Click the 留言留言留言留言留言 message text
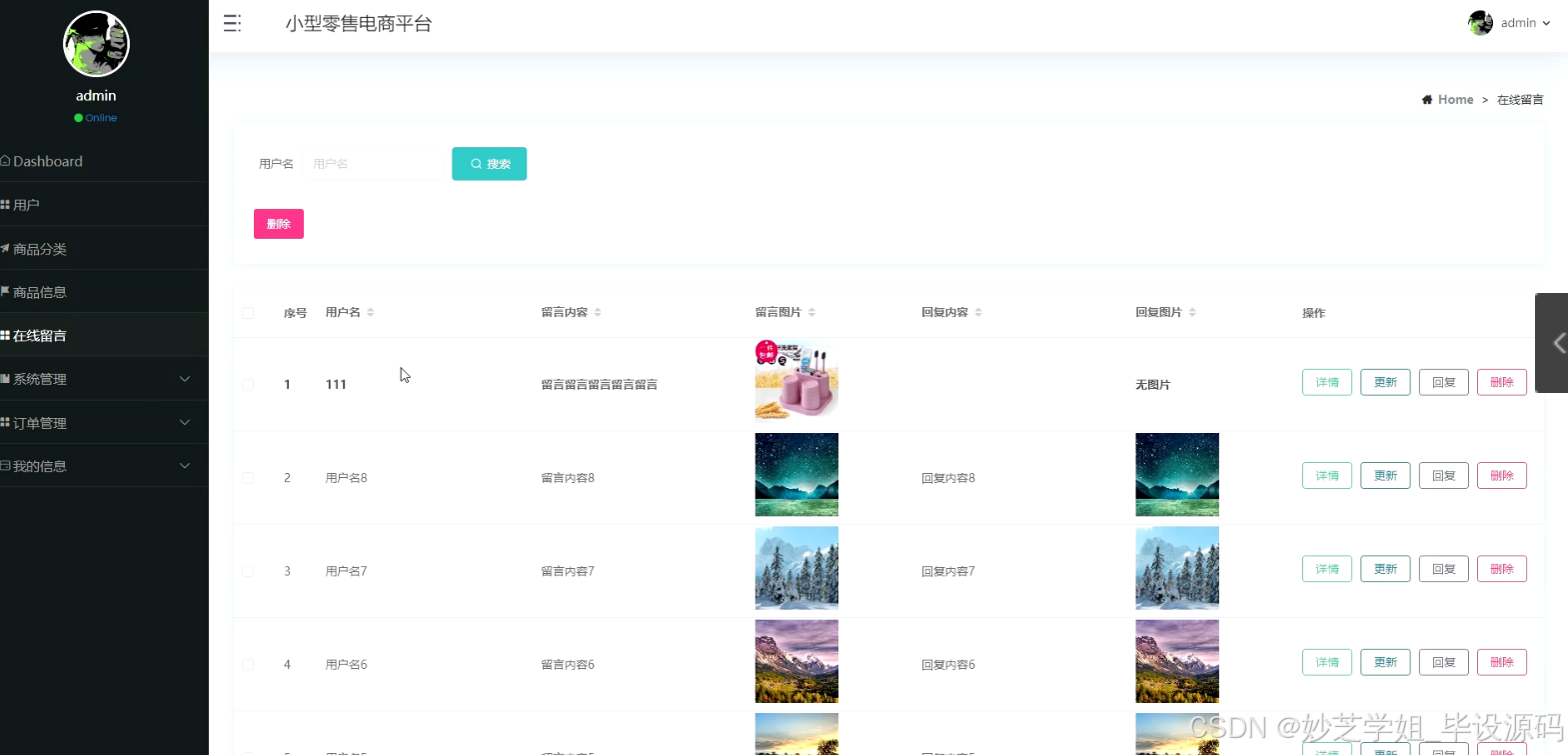The width and height of the screenshot is (1568, 755). point(600,385)
